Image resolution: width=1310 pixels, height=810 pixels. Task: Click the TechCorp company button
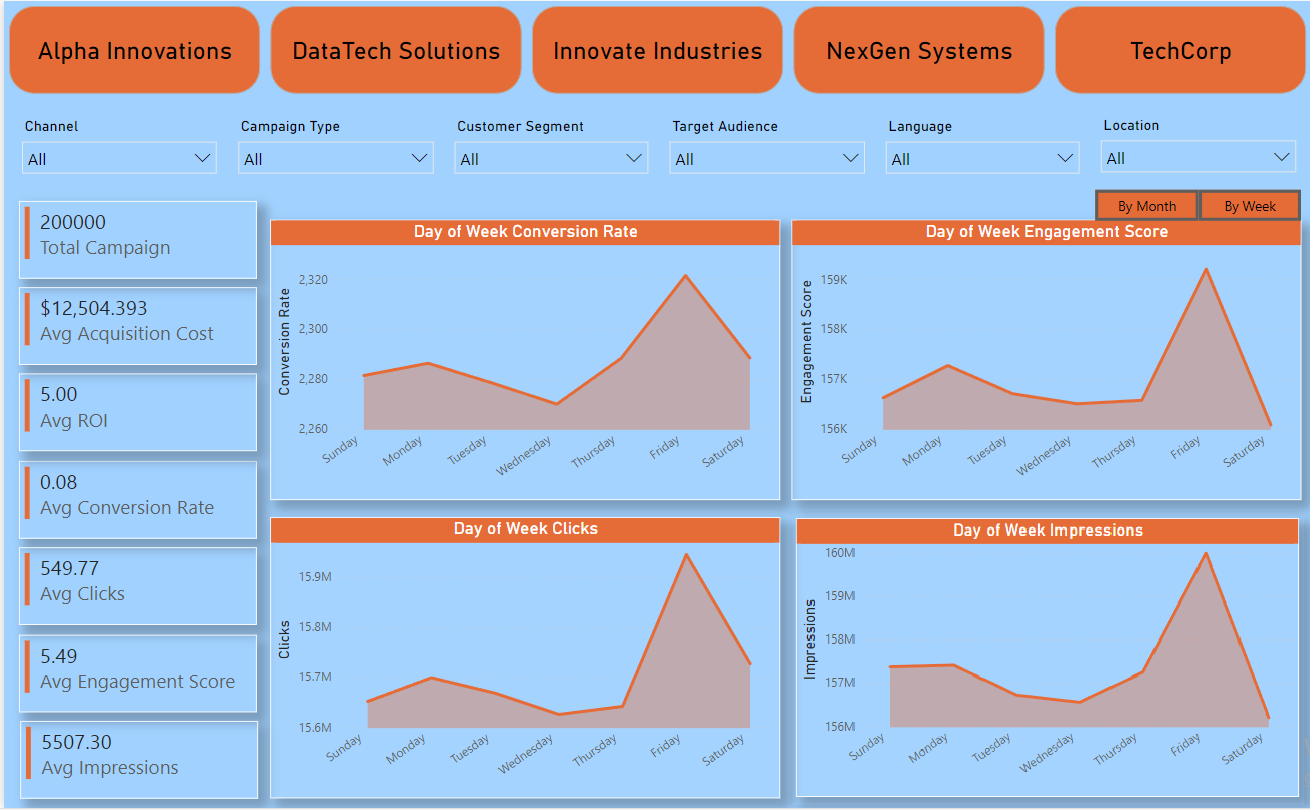point(1180,51)
